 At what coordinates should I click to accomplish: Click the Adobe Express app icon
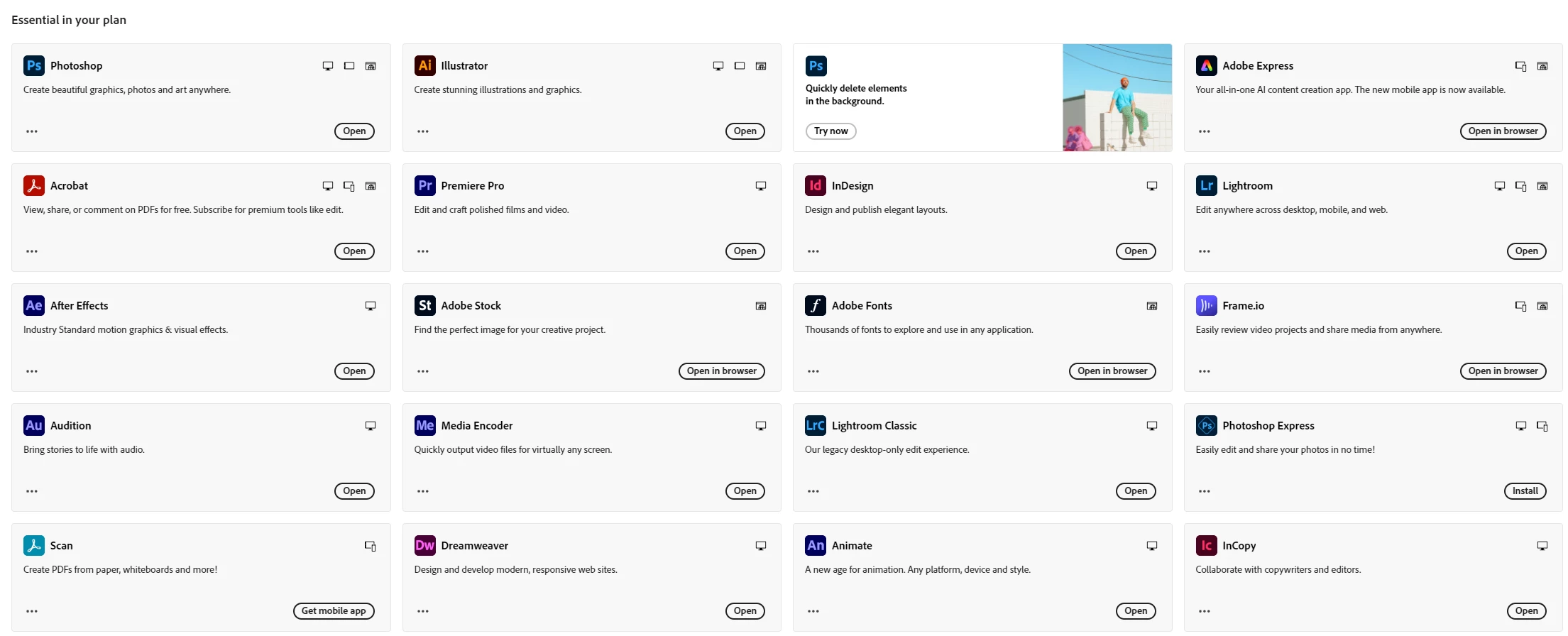[x=1206, y=65]
